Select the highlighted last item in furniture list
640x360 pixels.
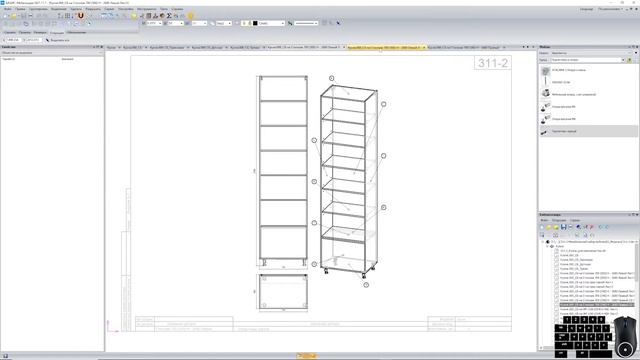pyautogui.click(x=588, y=131)
